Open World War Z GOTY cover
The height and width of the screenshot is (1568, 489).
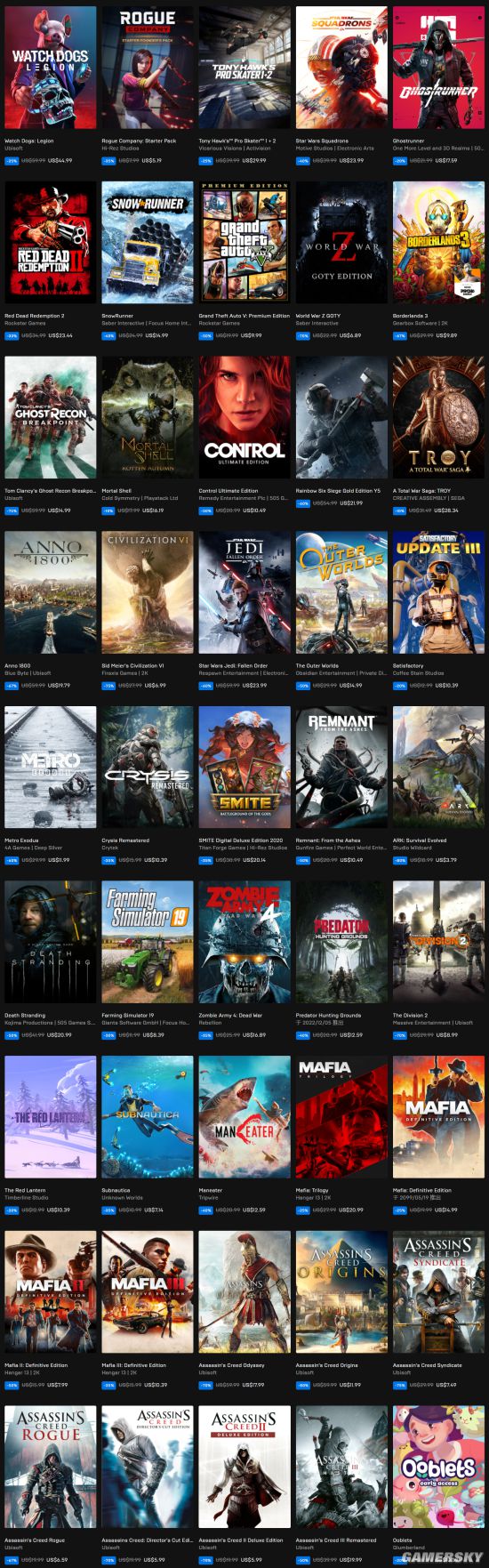(x=341, y=243)
